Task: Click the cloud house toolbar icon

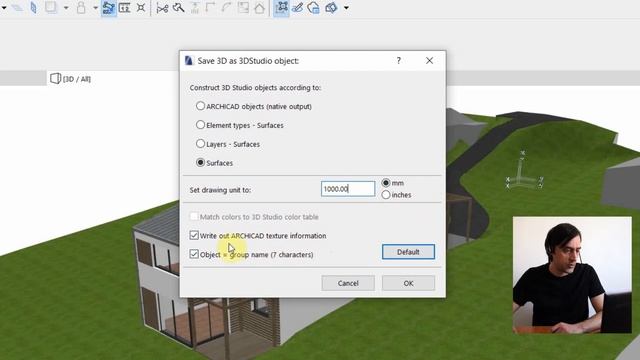Action: (313, 8)
